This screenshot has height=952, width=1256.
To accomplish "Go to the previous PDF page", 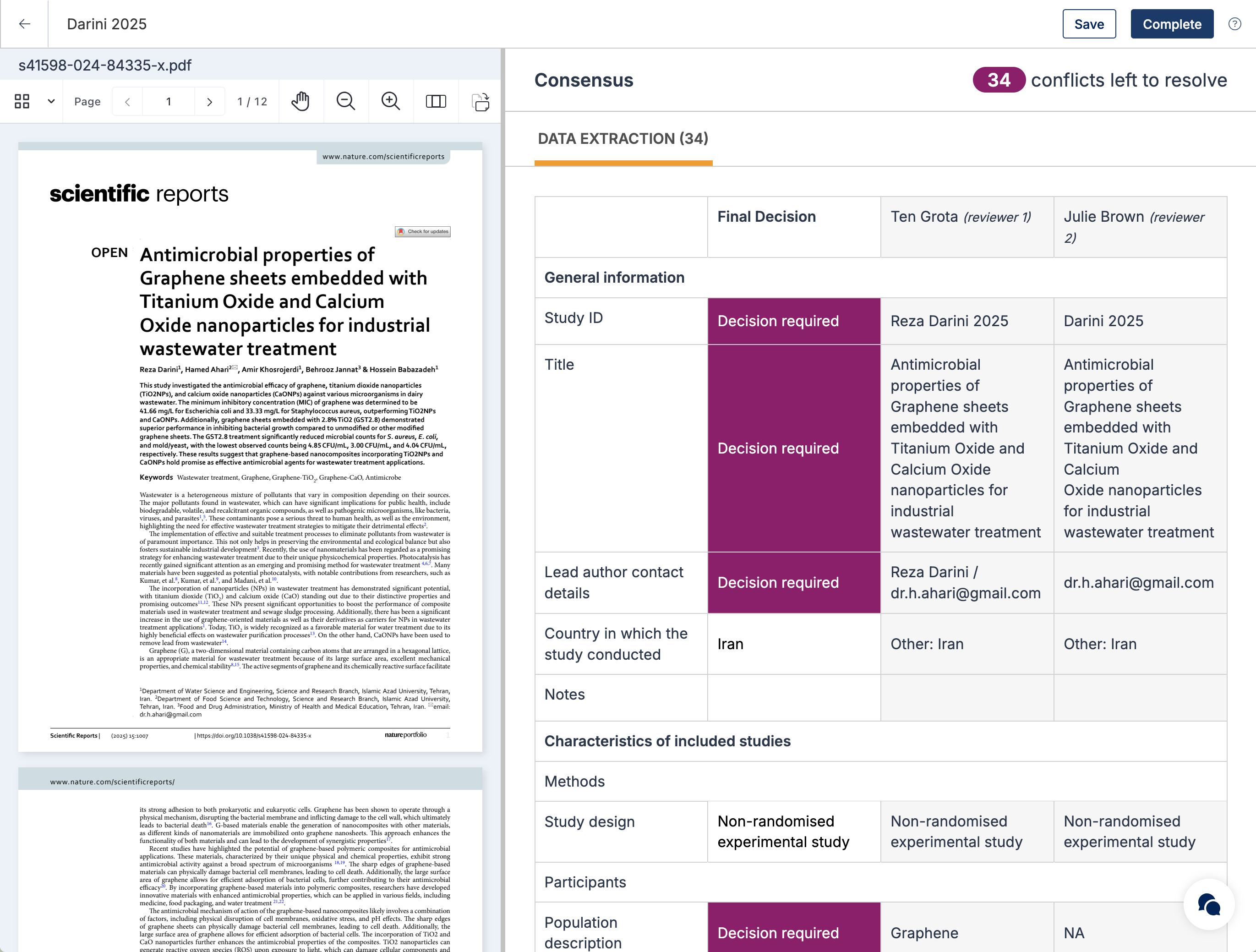I will tap(127, 102).
